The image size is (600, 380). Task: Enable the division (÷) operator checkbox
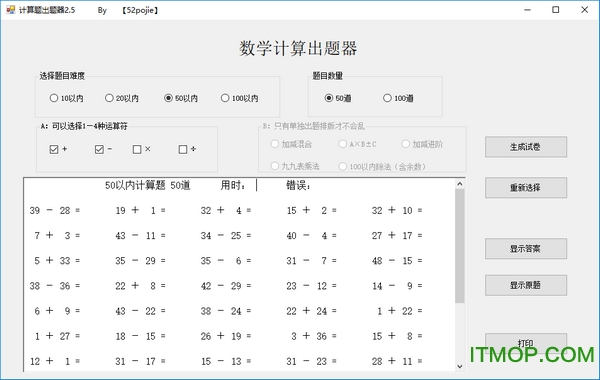coord(183,149)
